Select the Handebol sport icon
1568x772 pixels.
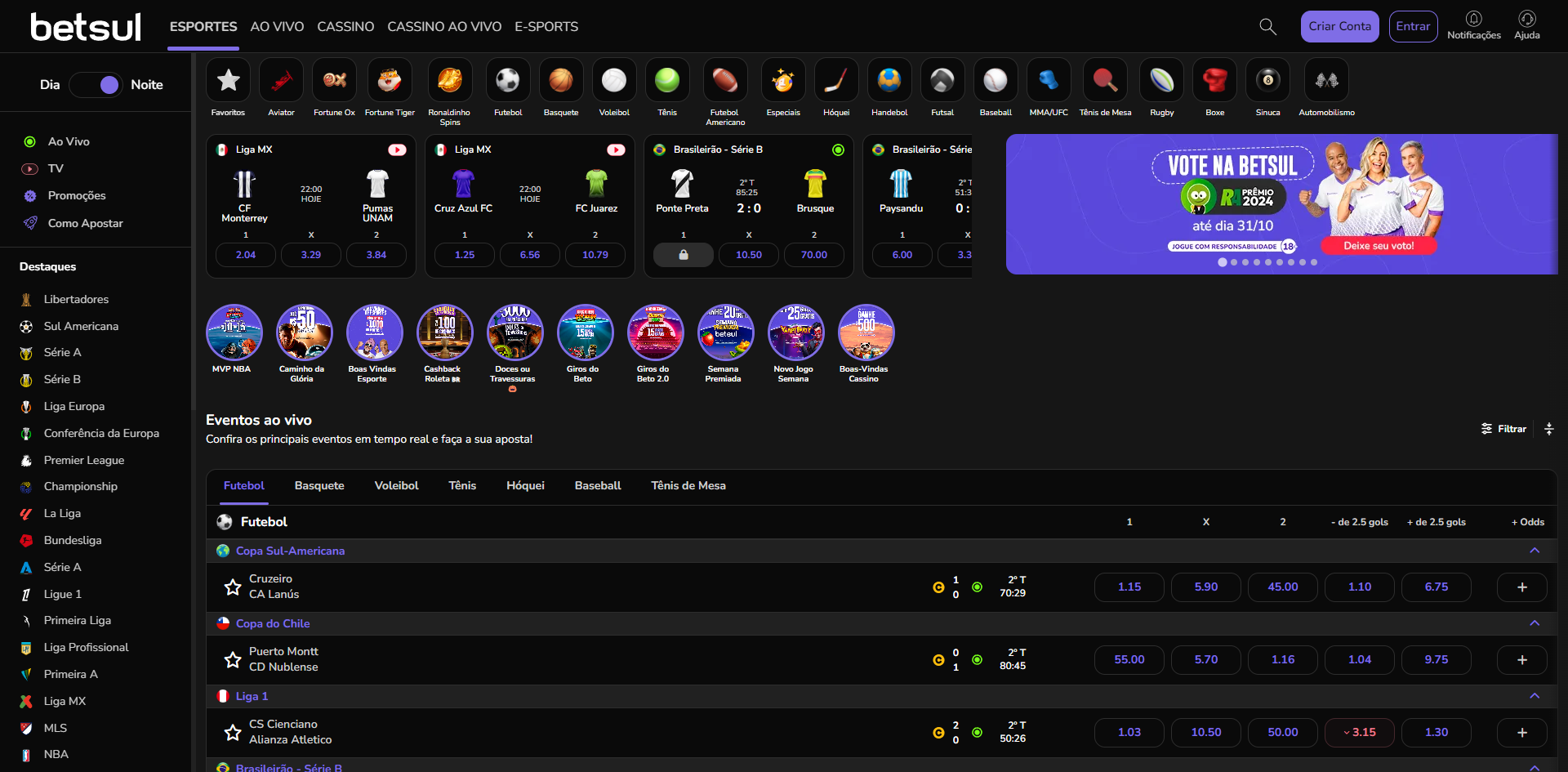889,80
